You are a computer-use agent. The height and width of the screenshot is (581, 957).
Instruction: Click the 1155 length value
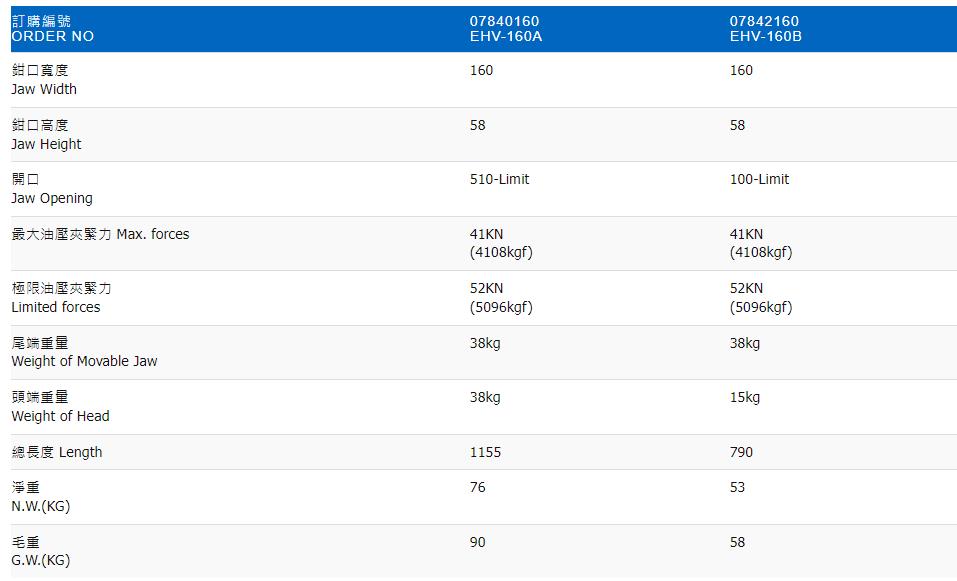coord(485,452)
